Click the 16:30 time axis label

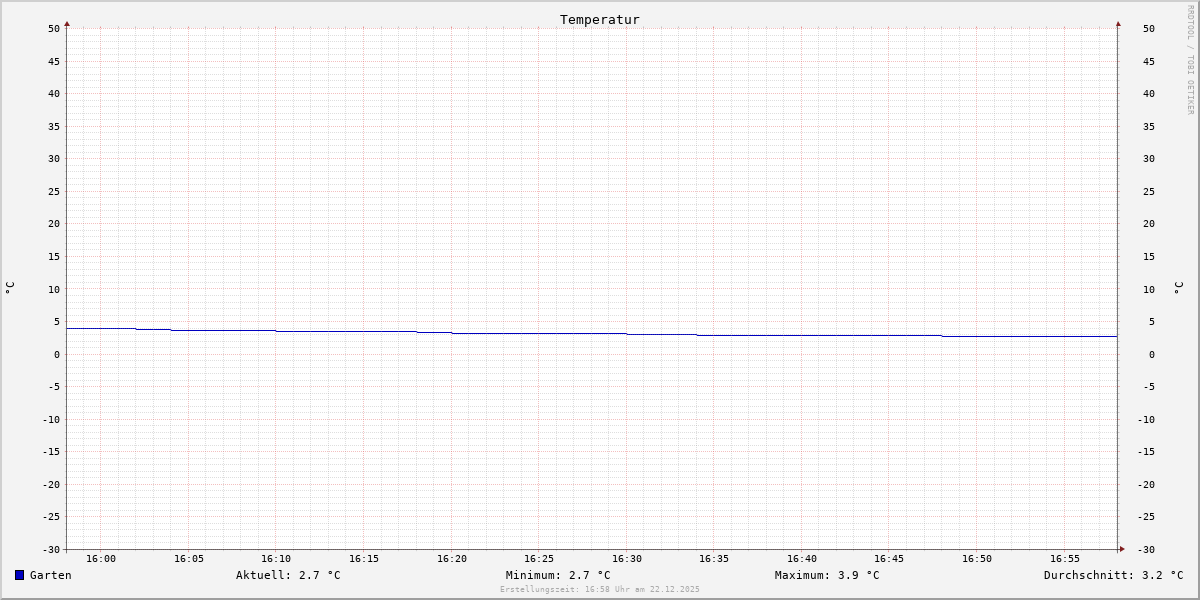(627, 559)
